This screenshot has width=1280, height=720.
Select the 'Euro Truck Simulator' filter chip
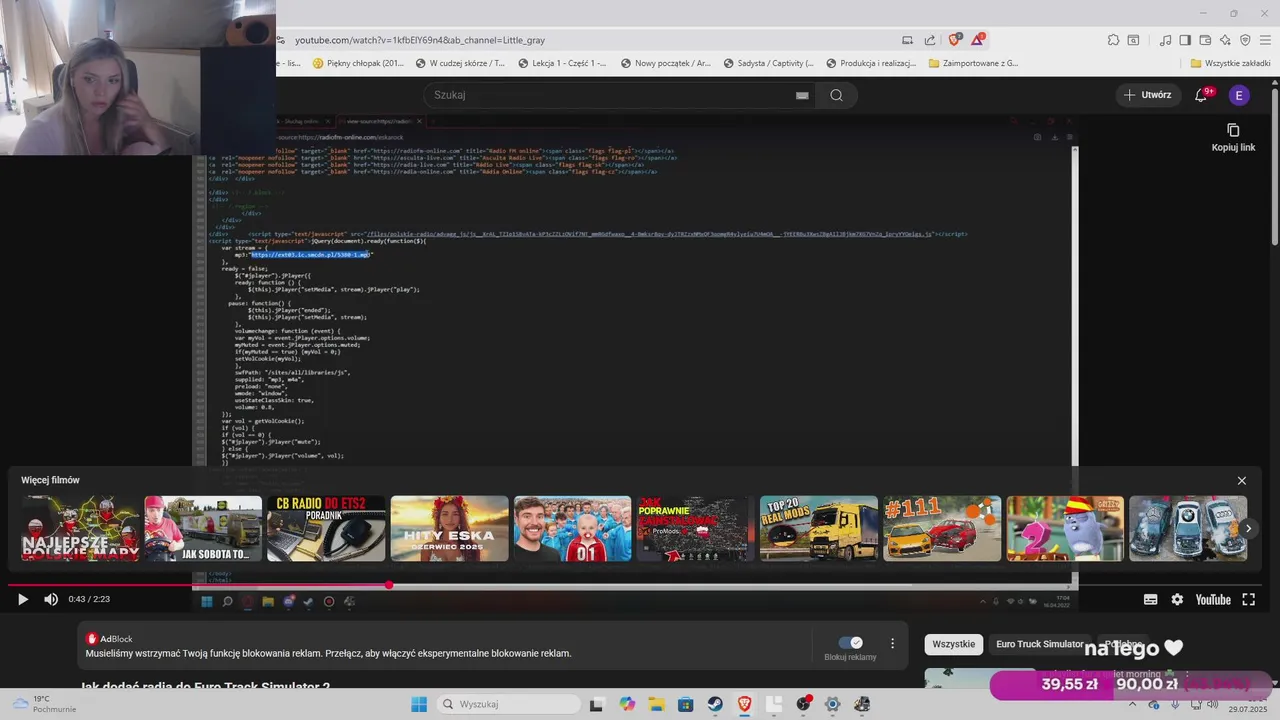point(1039,644)
